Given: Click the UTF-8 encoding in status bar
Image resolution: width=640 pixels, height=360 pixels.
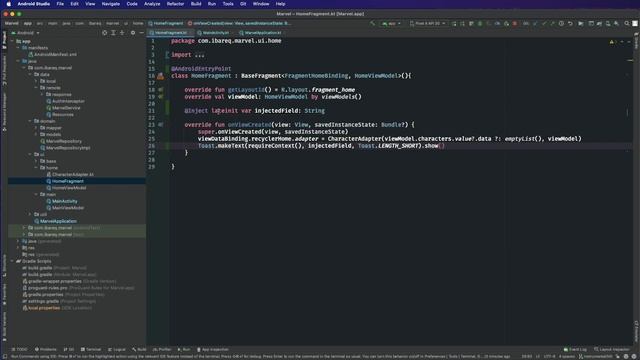Looking at the screenshot, I should point(550,356).
